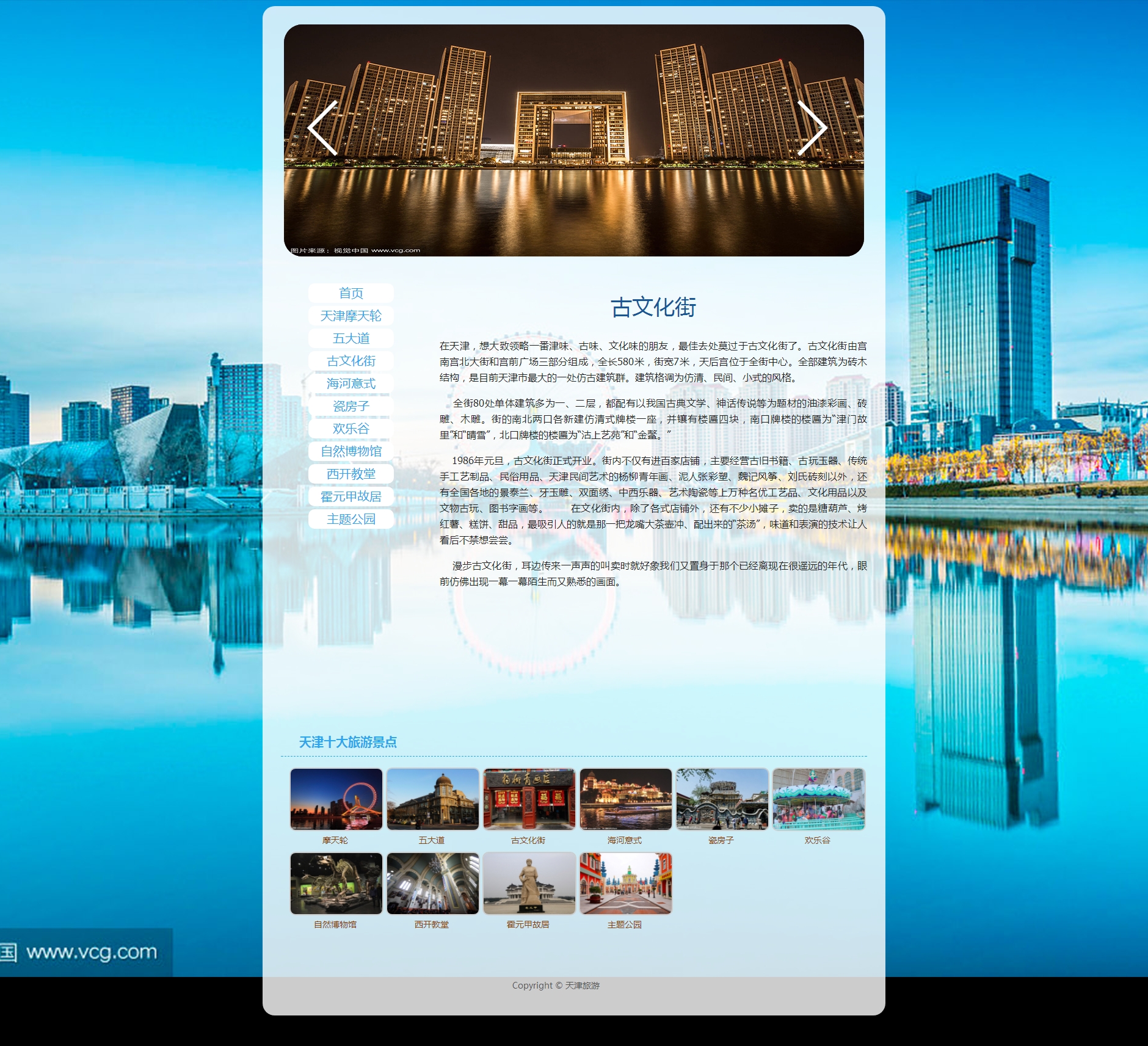This screenshot has height=1046, width=1148.
Task: Open 海河意式 from the side navigation
Action: 351,383
